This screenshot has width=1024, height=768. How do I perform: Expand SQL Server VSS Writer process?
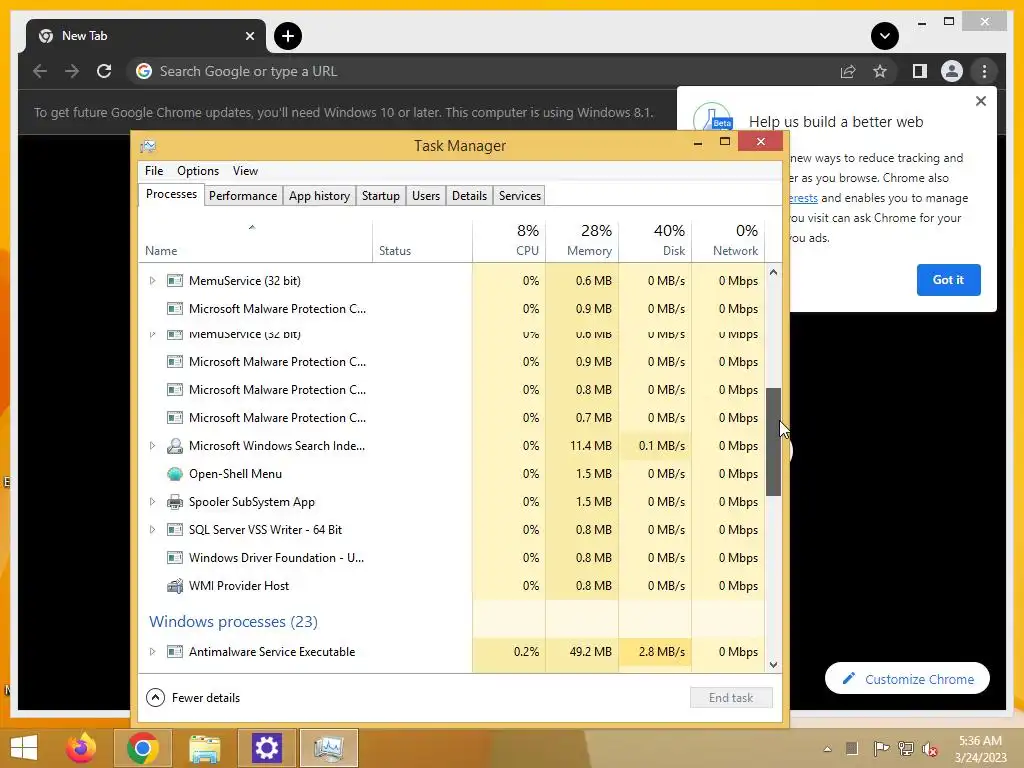pyautogui.click(x=152, y=530)
